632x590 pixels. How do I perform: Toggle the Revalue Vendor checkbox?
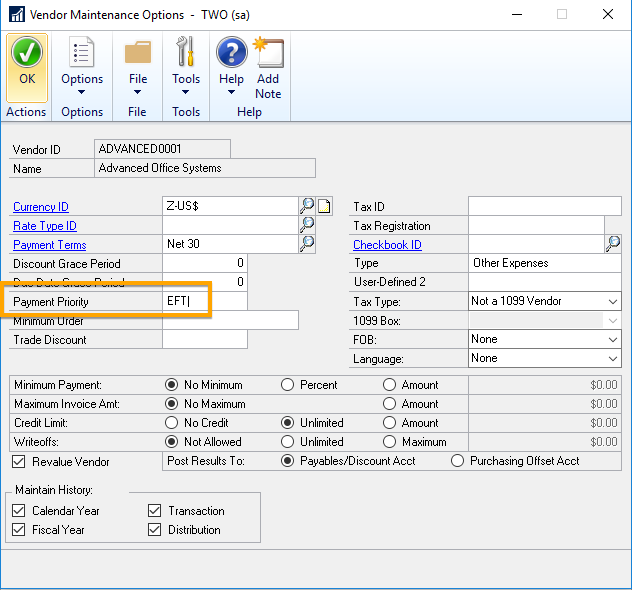pos(19,461)
